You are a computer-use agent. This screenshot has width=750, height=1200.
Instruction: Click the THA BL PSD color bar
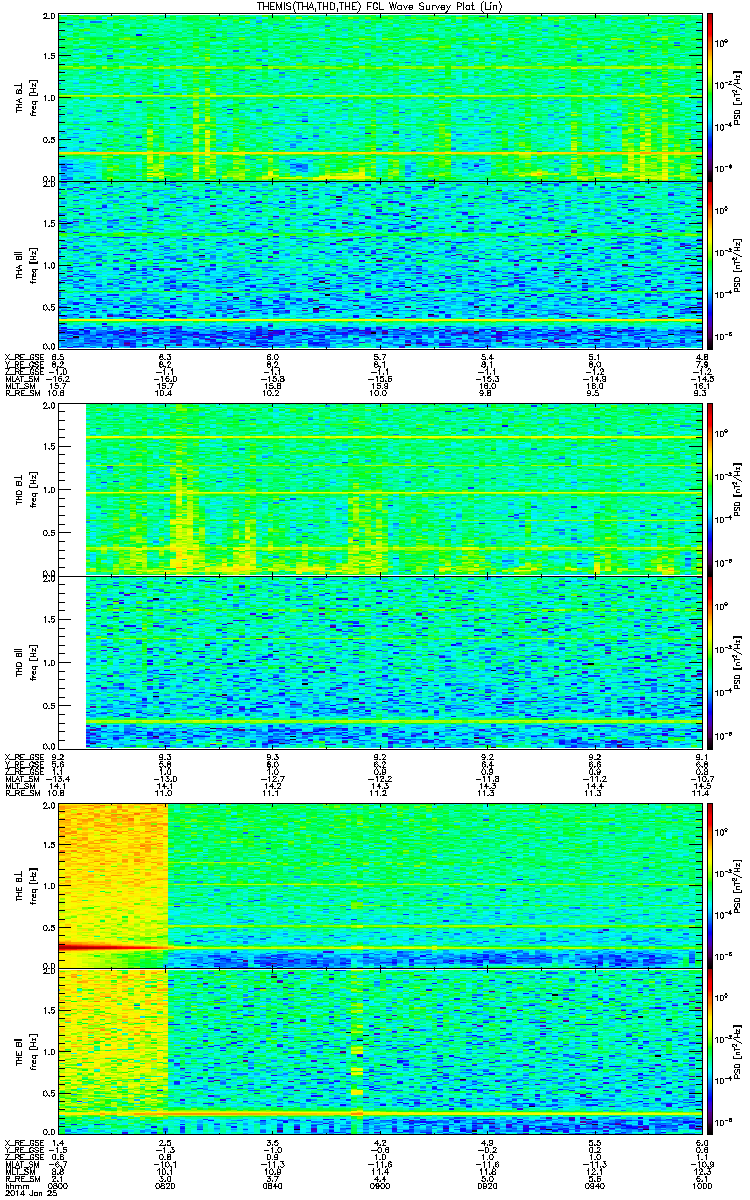[711, 97]
